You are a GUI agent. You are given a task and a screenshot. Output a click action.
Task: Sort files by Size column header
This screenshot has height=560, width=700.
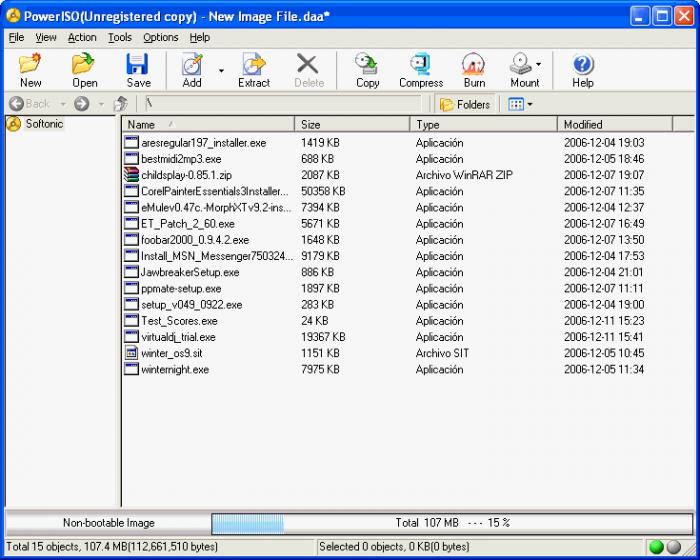(352, 125)
